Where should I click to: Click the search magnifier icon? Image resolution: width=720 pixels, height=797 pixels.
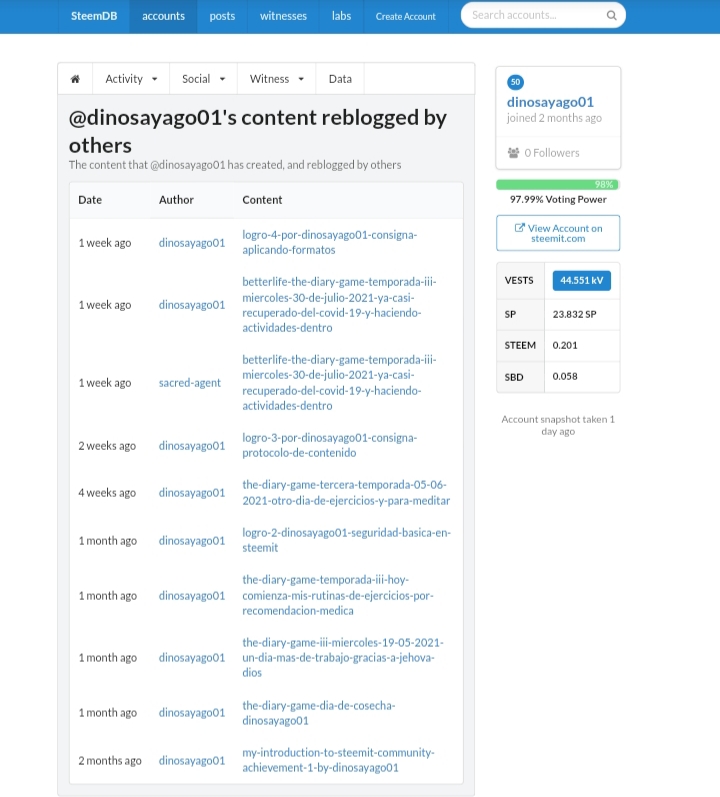click(612, 16)
